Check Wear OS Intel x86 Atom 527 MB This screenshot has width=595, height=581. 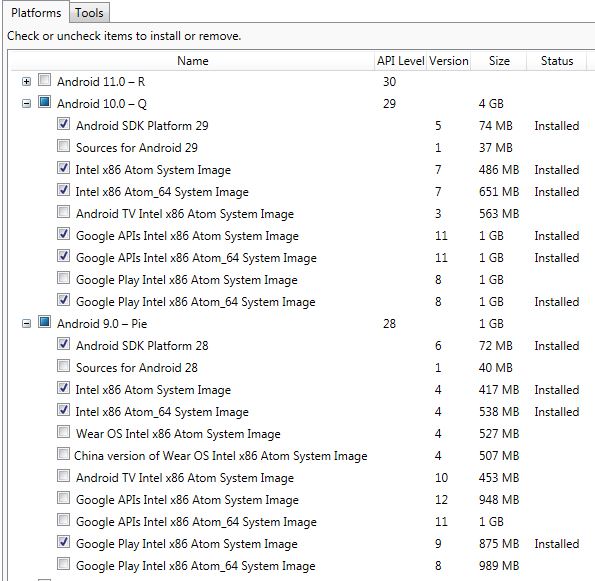pyautogui.click(x=63, y=432)
